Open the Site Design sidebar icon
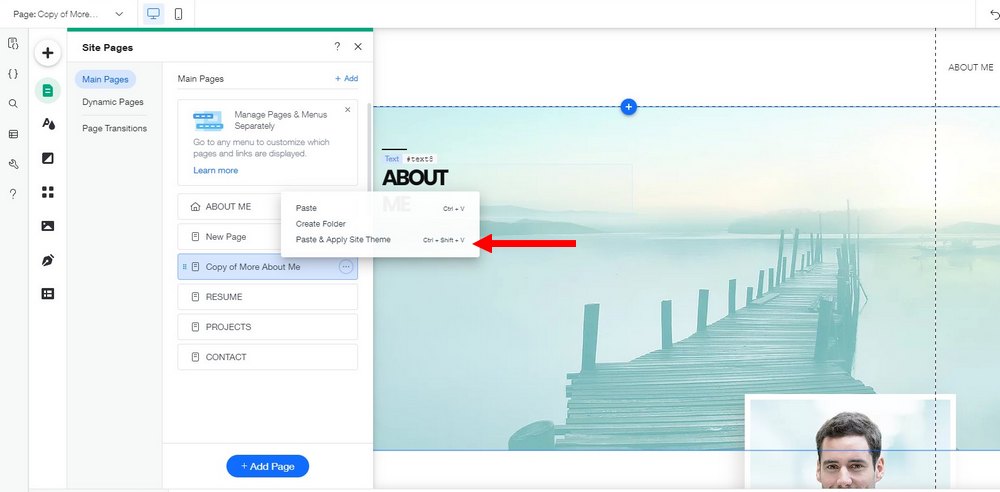 pos(48,124)
